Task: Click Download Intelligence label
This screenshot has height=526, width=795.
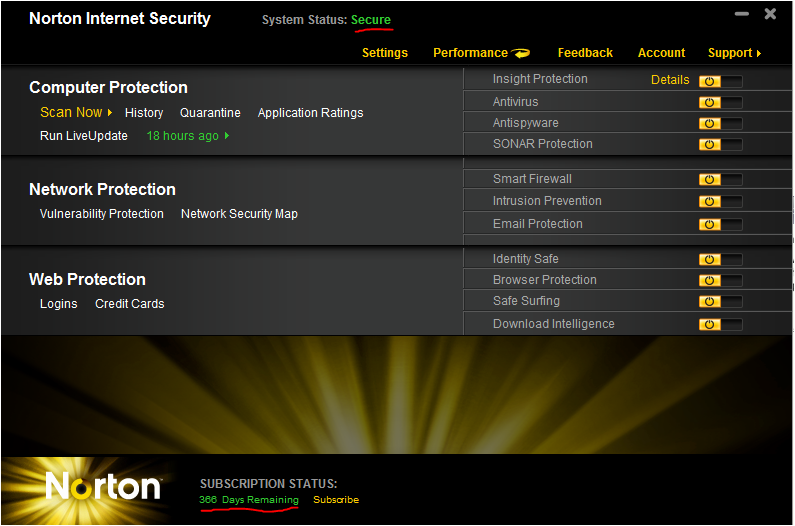Action: 553,324
